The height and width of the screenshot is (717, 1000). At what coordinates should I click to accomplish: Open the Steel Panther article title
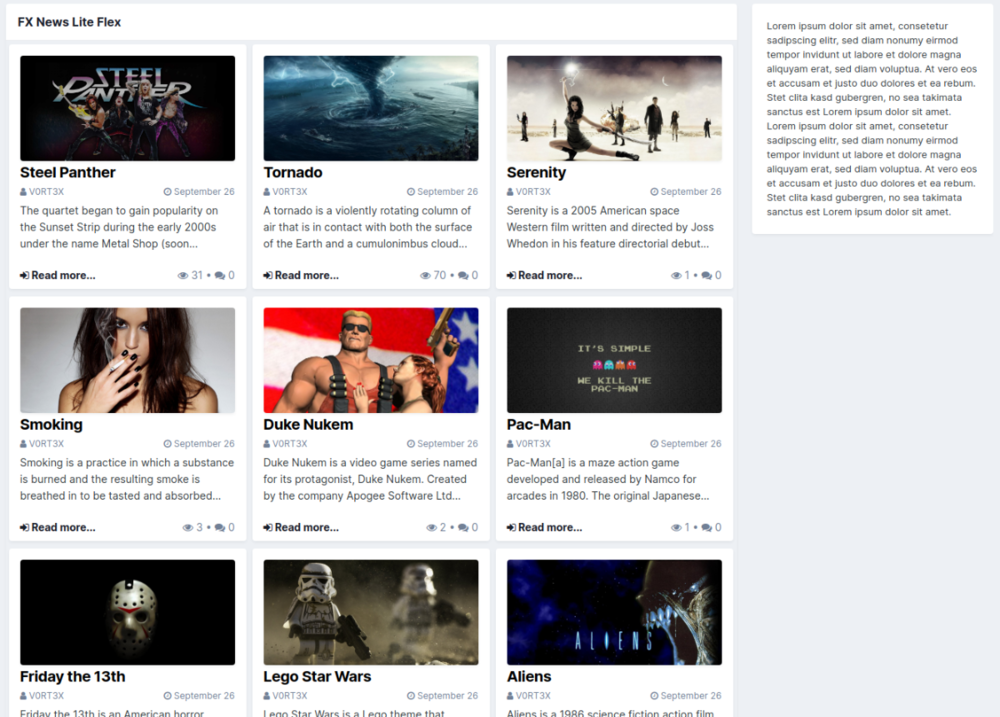[68, 173]
